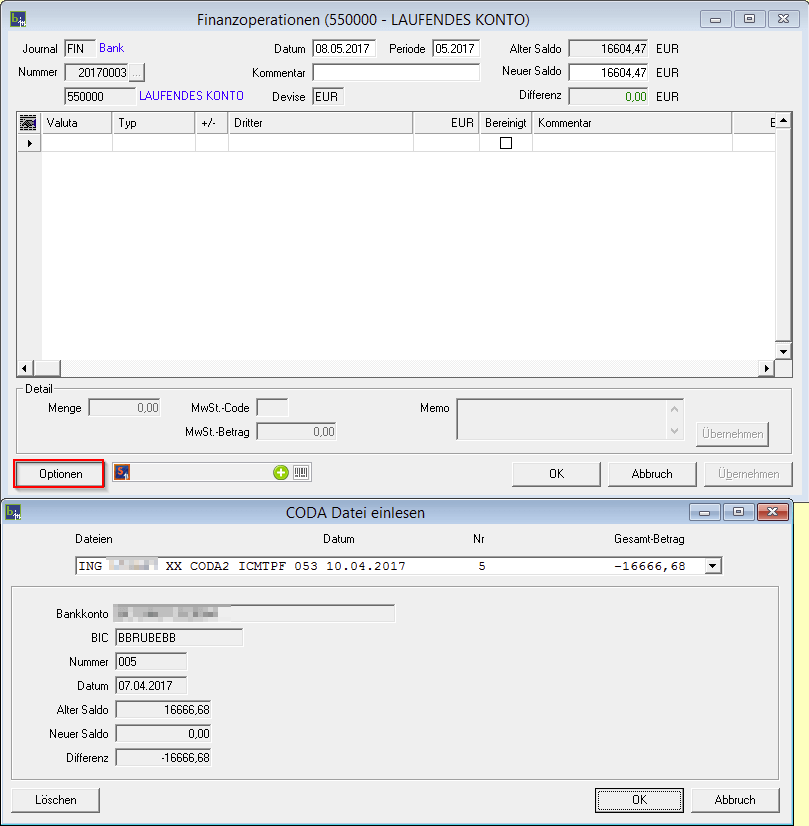Select the current row arrow marker
The width and height of the screenshot is (809, 826).
click(x=28, y=143)
